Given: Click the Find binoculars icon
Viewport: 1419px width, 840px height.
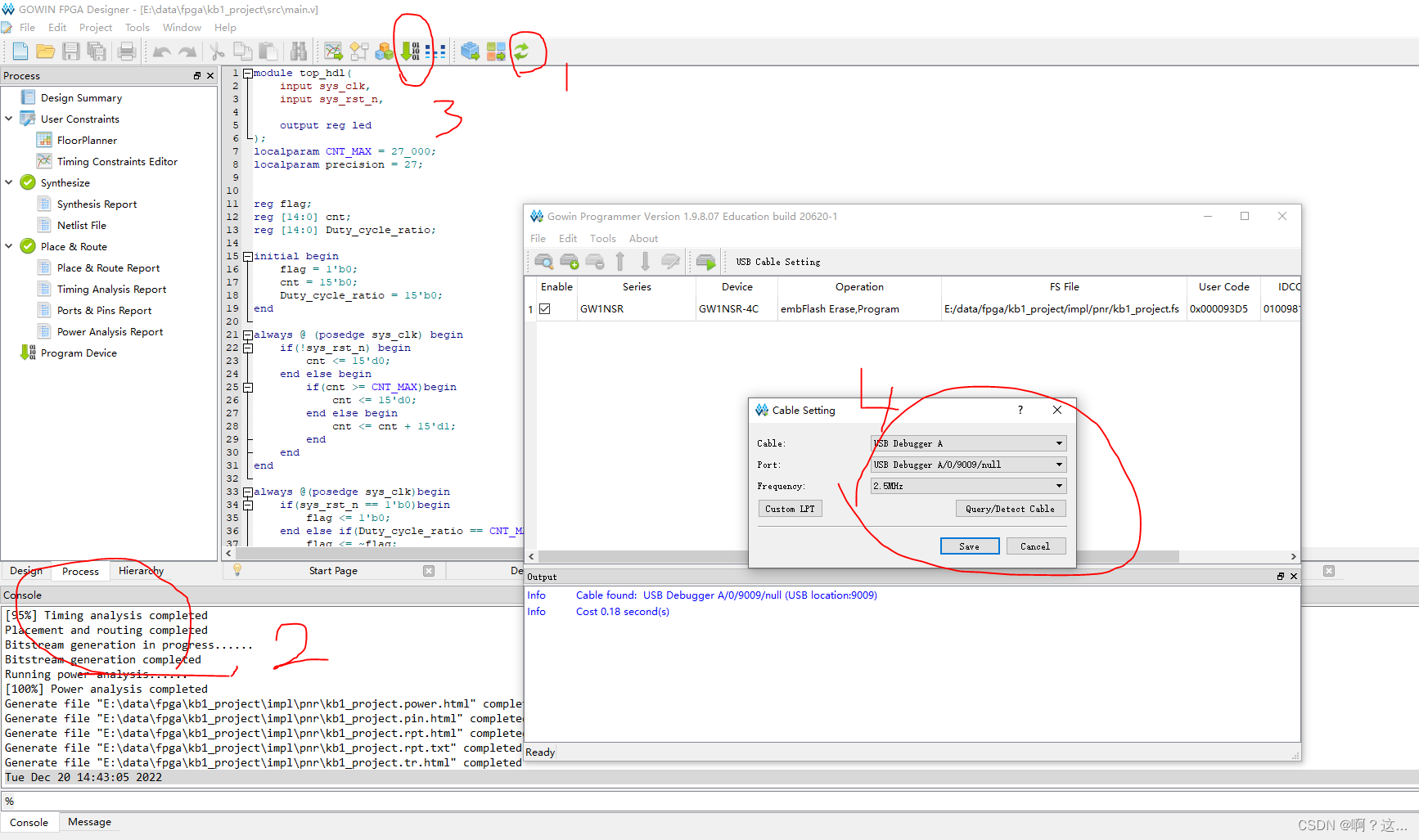Looking at the screenshot, I should (299, 52).
